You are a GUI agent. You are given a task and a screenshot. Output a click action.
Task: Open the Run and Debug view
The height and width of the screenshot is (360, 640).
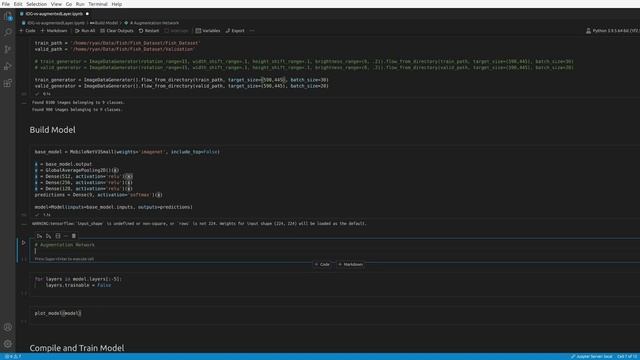click(8, 67)
